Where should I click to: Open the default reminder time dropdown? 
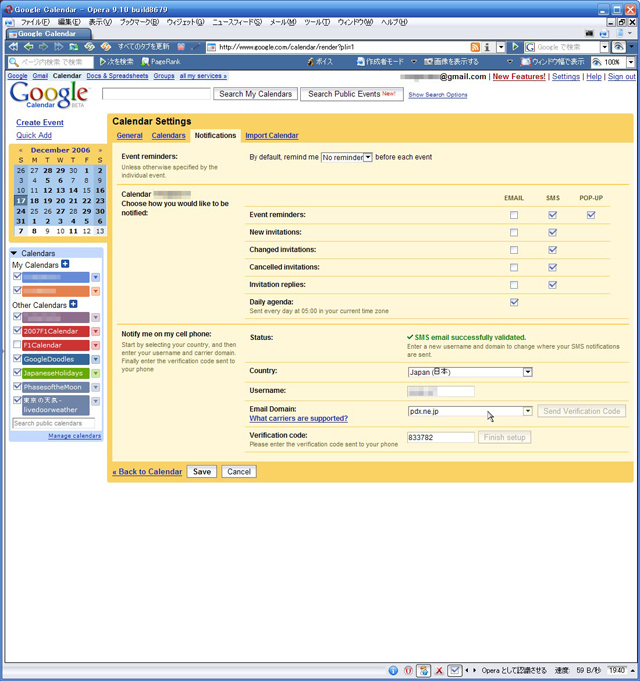coord(346,157)
